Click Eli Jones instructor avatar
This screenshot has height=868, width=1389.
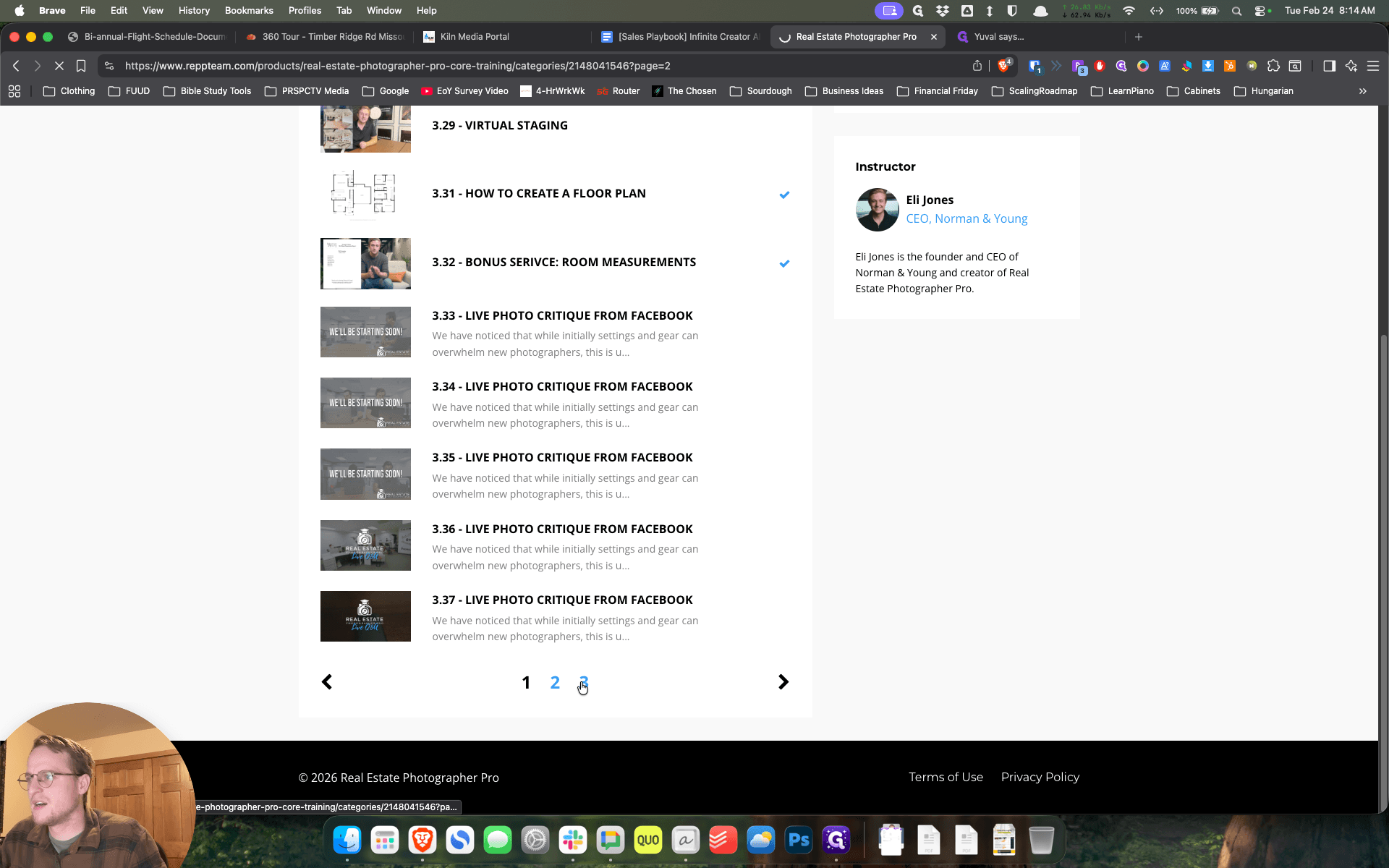point(877,210)
